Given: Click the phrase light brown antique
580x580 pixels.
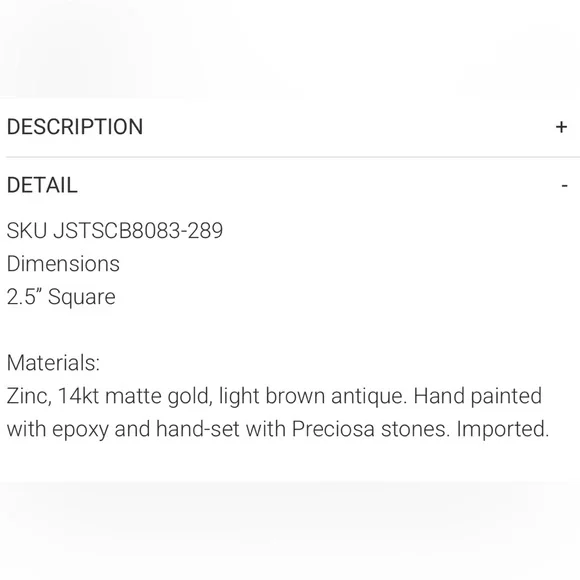Looking at the screenshot, I should tap(313, 396).
